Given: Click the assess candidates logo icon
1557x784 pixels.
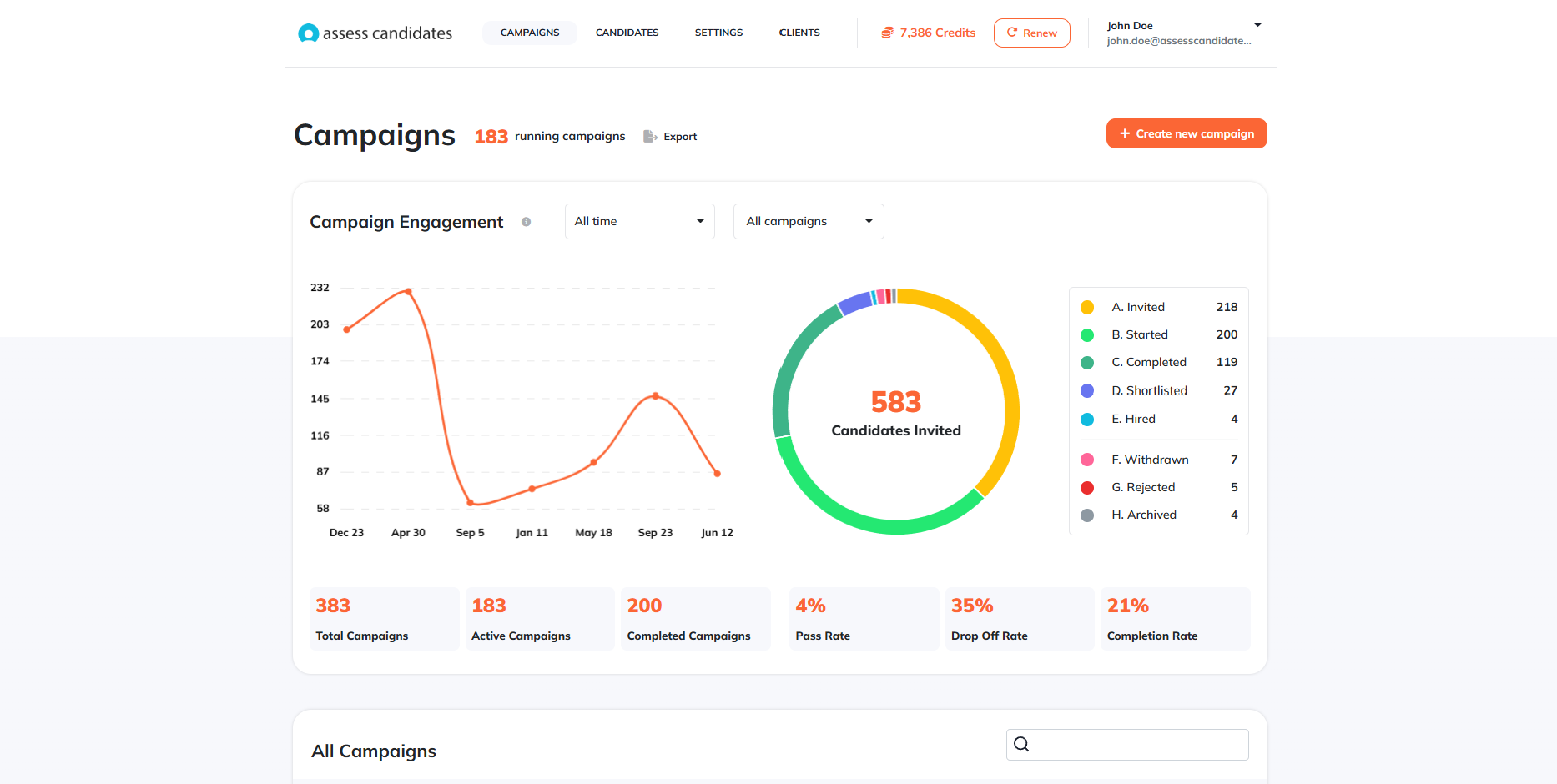Looking at the screenshot, I should coord(308,33).
